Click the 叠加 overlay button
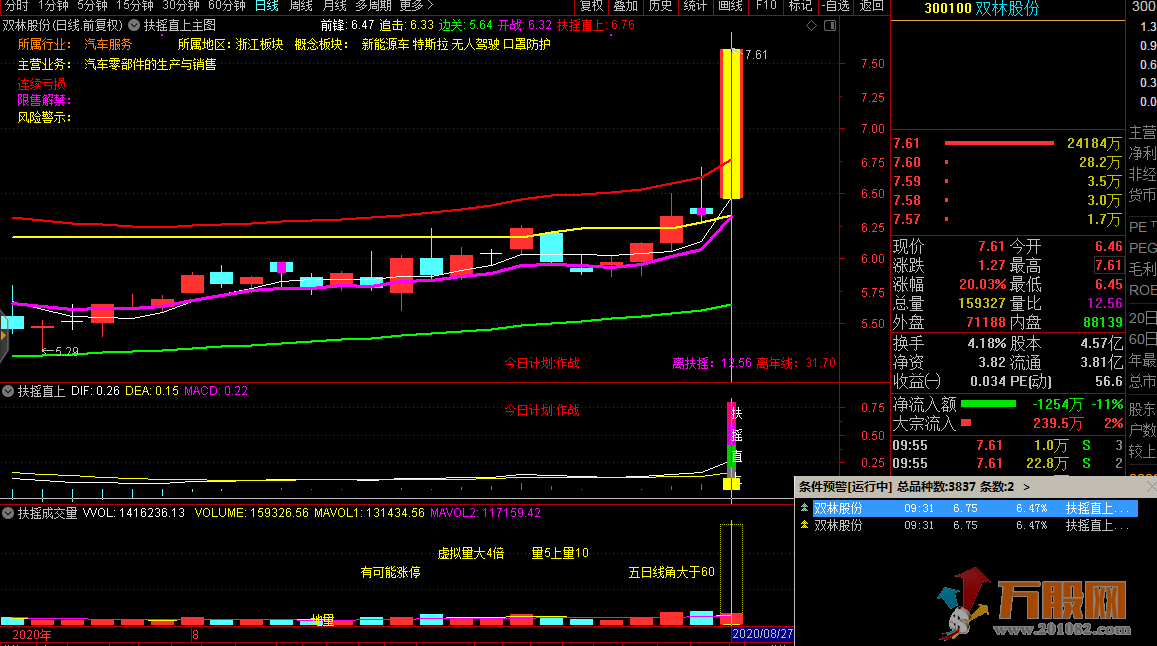Image resolution: width=1157 pixels, height=646 pixels. click(x=626, y=6)
